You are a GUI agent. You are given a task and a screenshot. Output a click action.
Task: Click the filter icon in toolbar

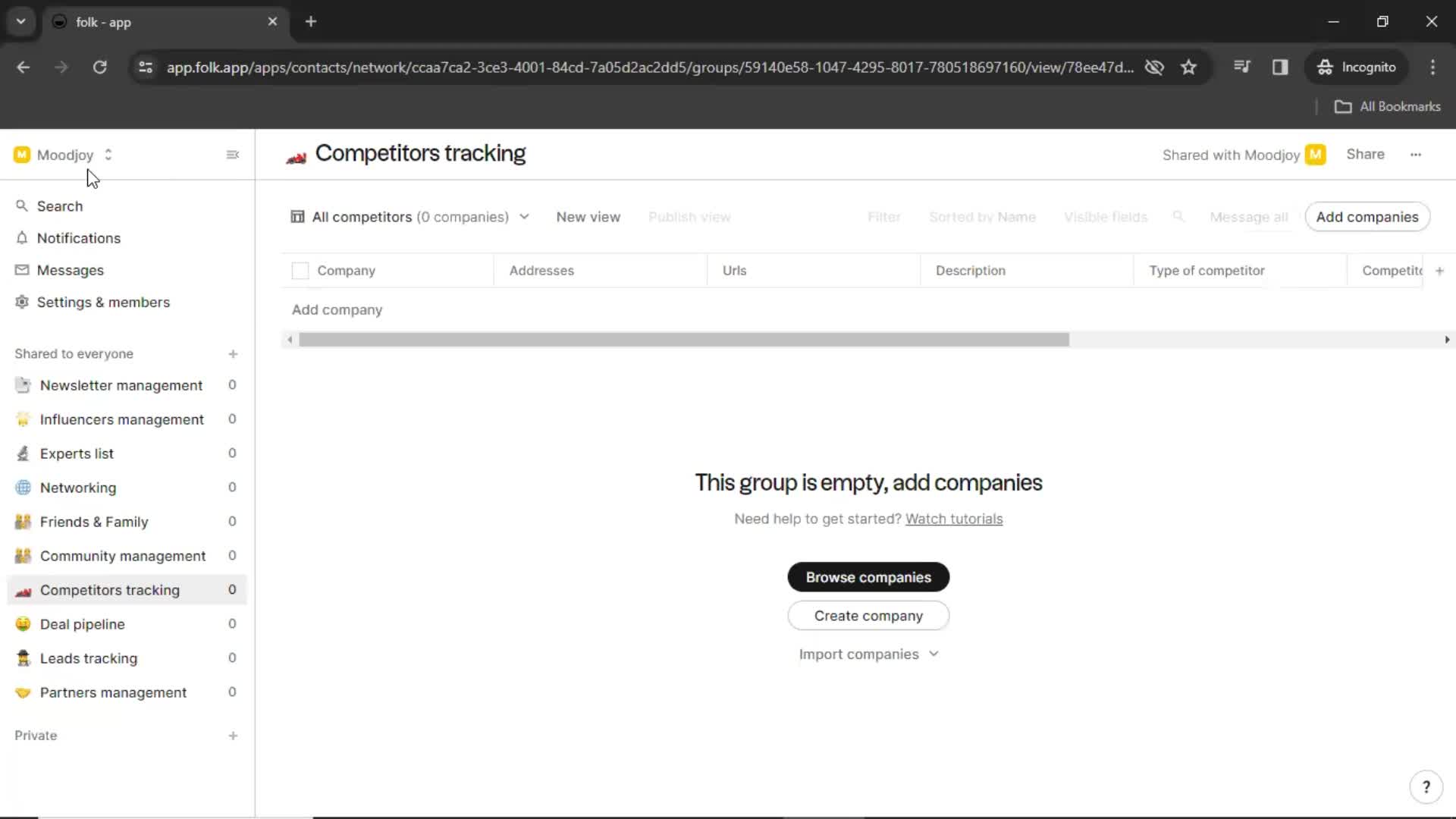(883, 216)
